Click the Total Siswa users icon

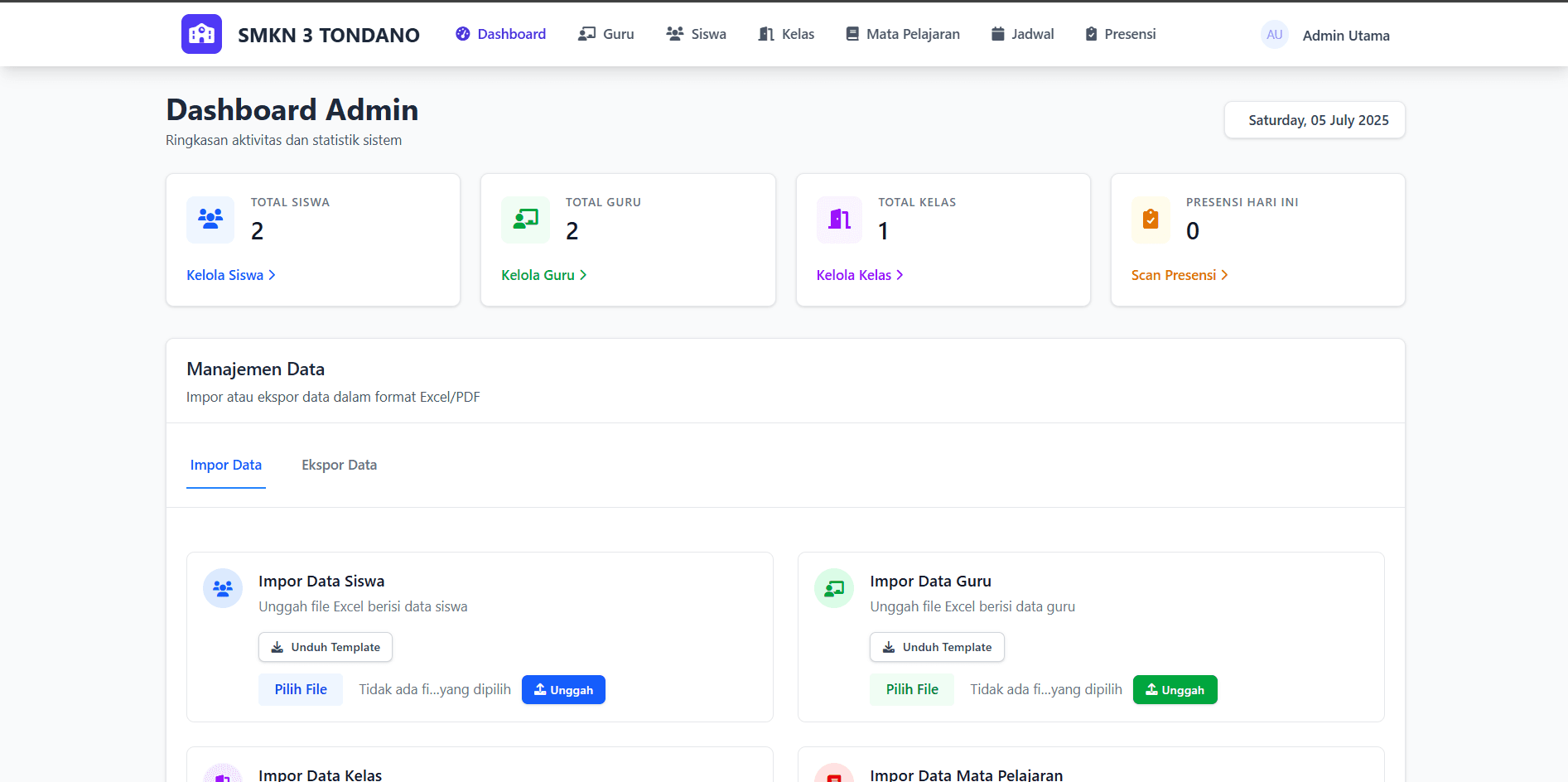[210, 220]
